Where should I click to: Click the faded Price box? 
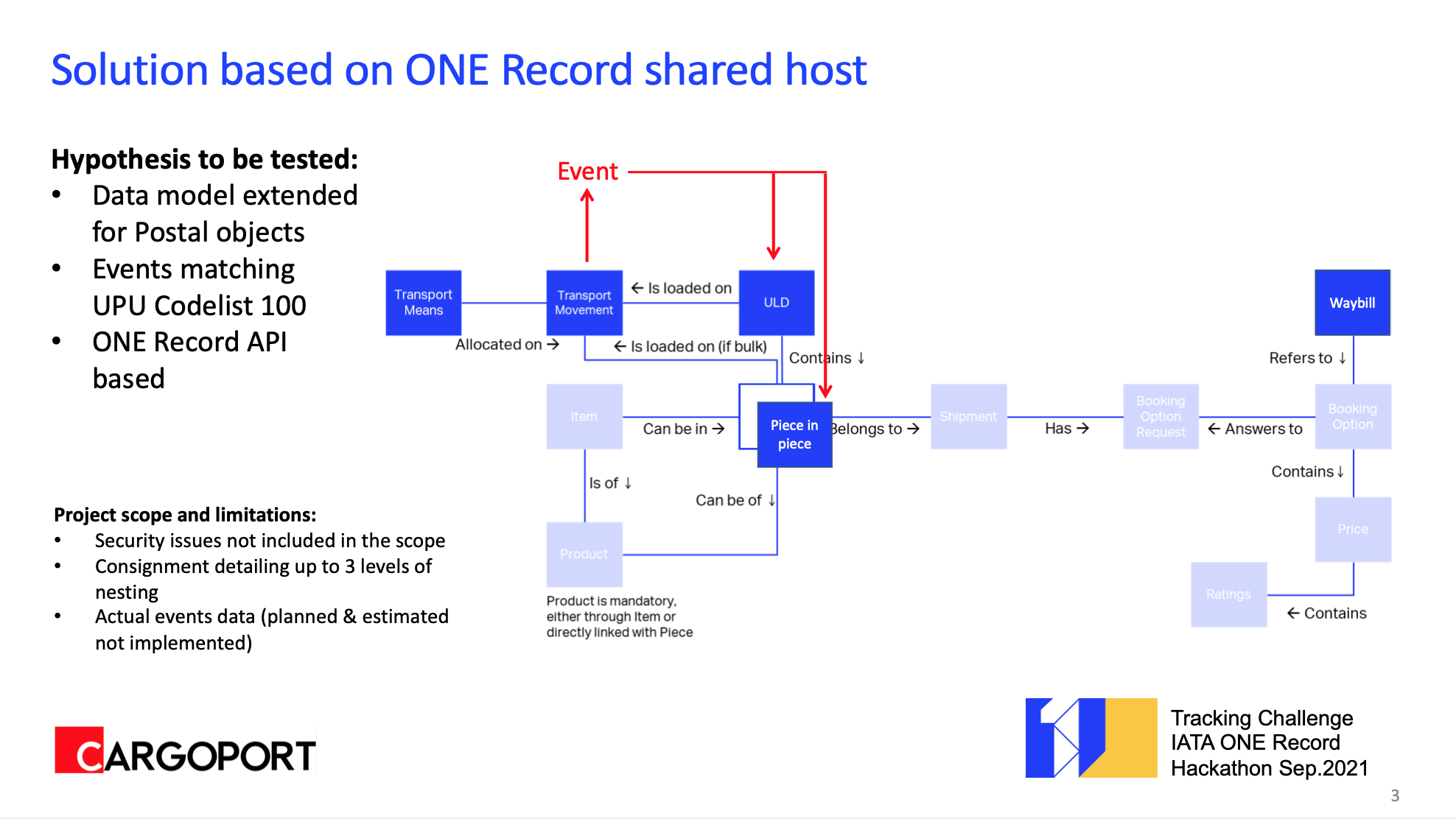1353,530
